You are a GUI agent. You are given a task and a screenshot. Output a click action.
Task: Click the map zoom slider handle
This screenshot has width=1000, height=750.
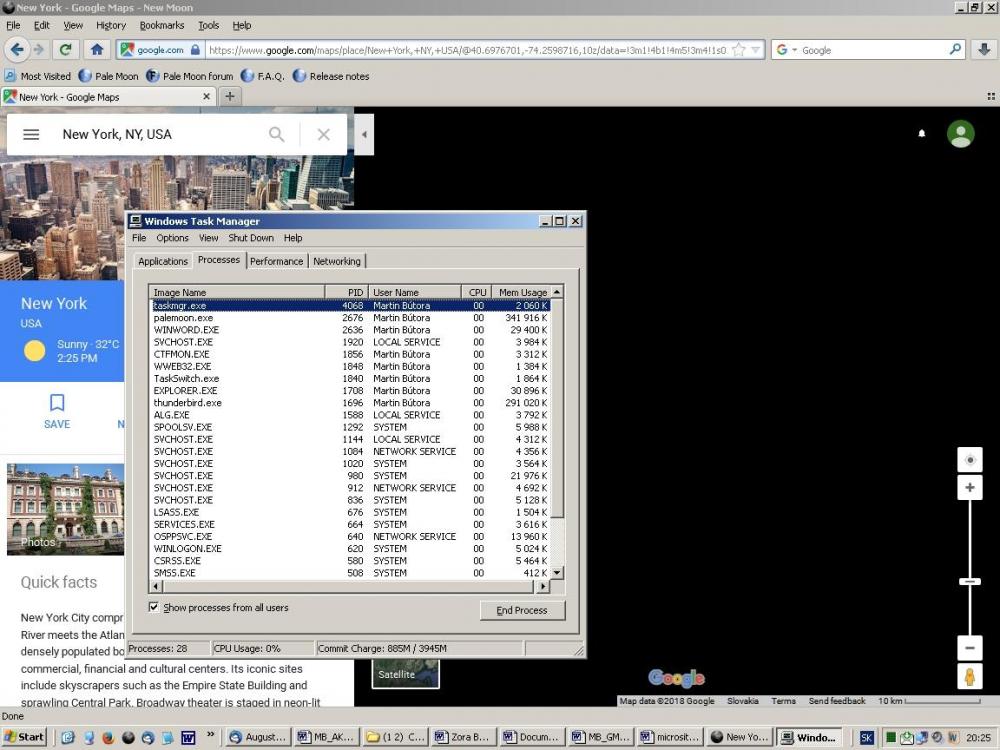[969, 581]
